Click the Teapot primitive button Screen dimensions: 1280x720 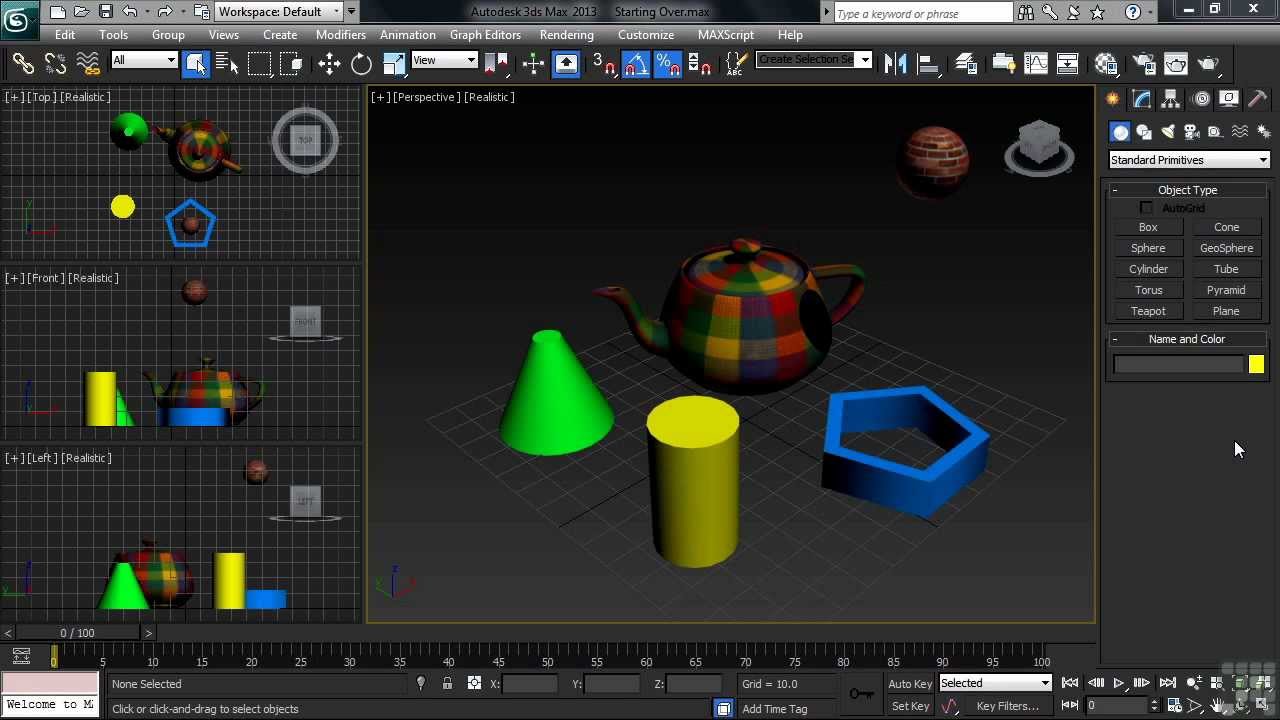pos(1148,311)
